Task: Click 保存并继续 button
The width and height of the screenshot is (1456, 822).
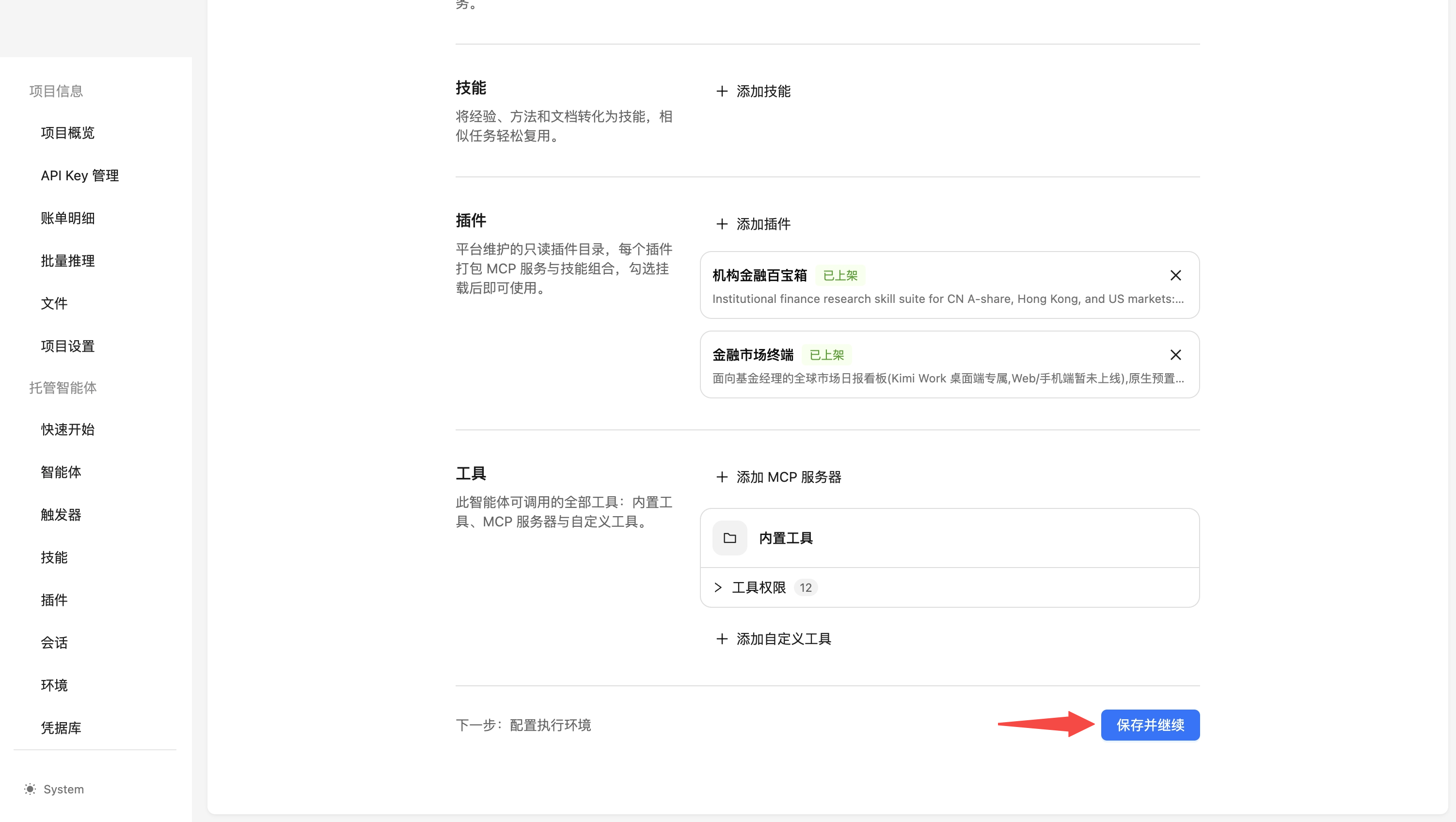Action: pos(1150,725)
